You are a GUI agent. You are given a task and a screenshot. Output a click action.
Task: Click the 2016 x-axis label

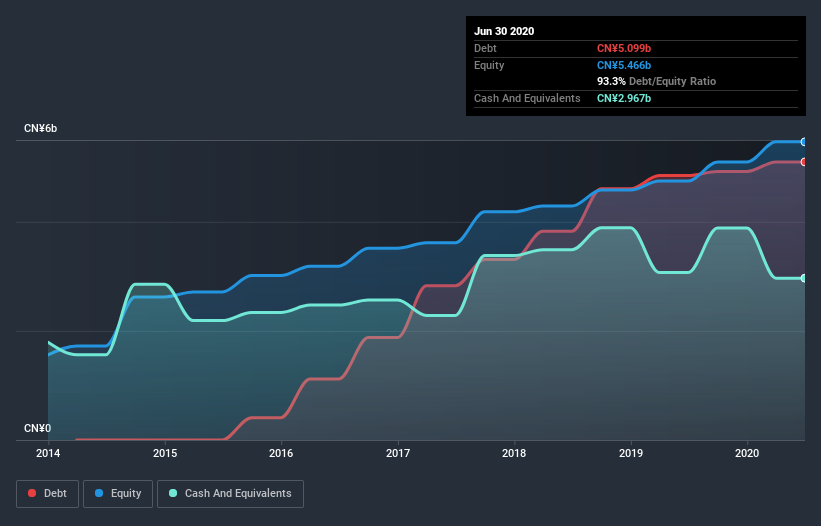click(281, 453)
